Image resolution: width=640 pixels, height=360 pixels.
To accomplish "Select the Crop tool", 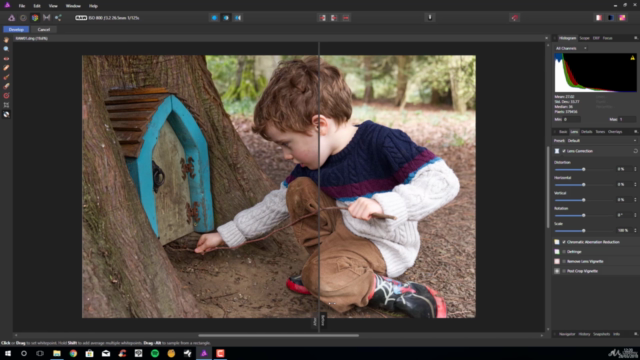I will tap(6, 105).
